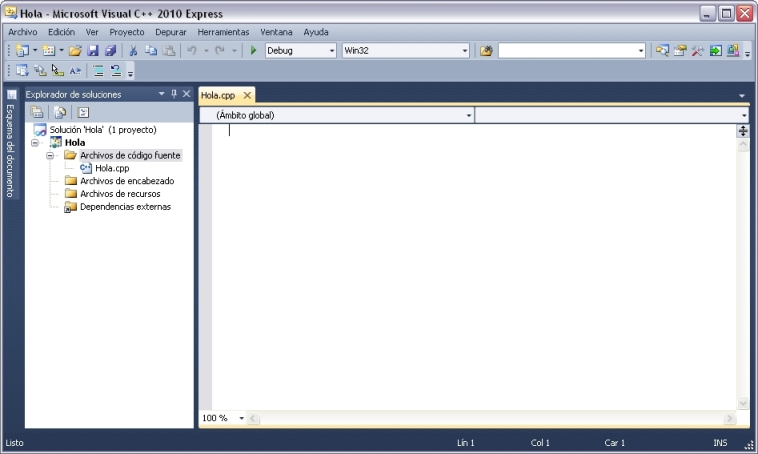Click the green arrow Start Page icon
758x454 pixels.
point(715,50)
